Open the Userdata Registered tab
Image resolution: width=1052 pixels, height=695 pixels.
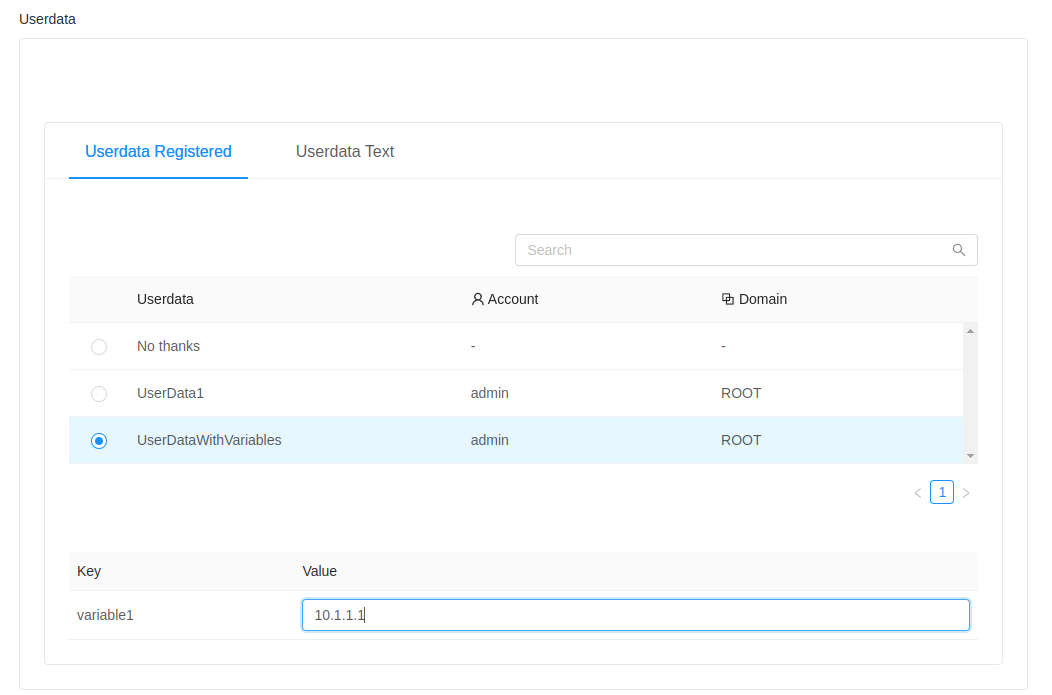pos(158,152)
